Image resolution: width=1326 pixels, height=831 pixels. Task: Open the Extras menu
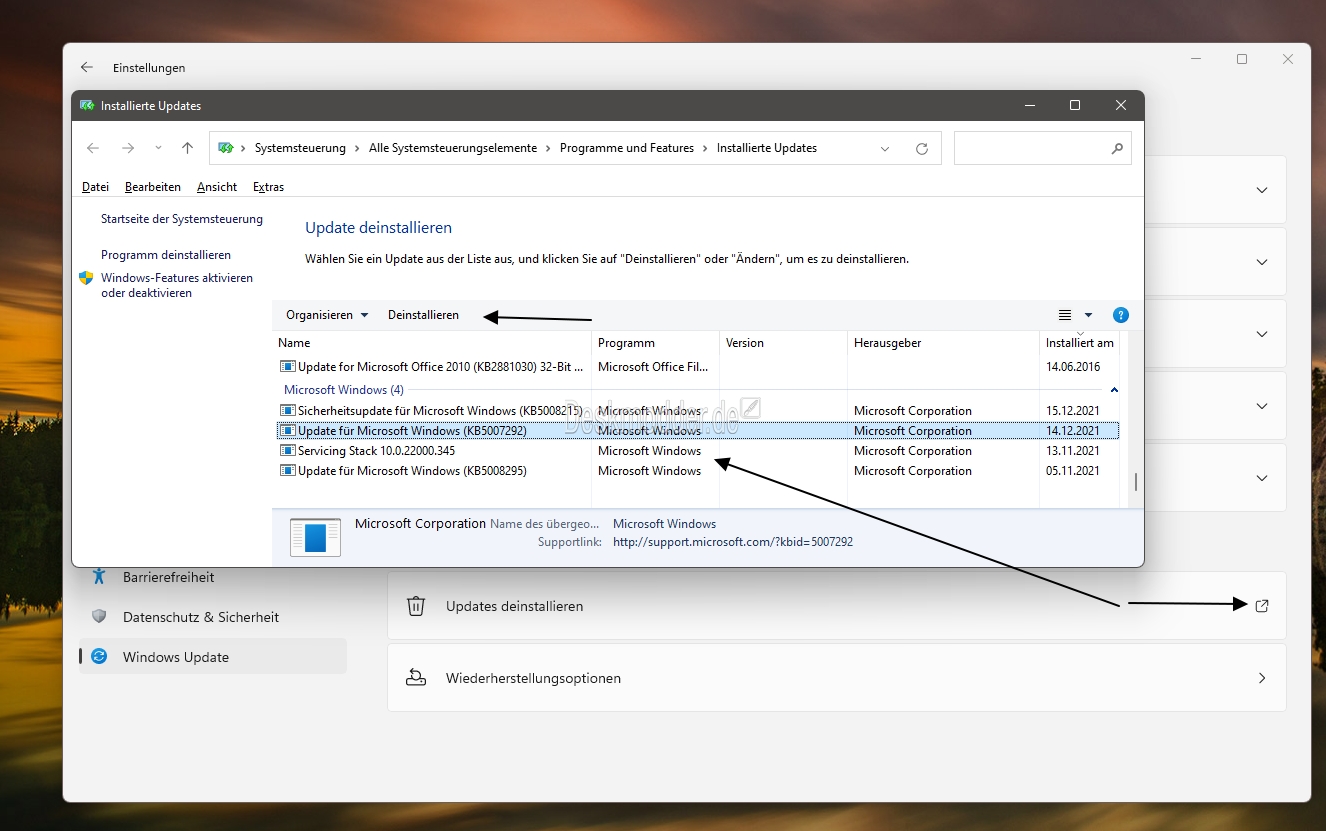click(268, 187)
